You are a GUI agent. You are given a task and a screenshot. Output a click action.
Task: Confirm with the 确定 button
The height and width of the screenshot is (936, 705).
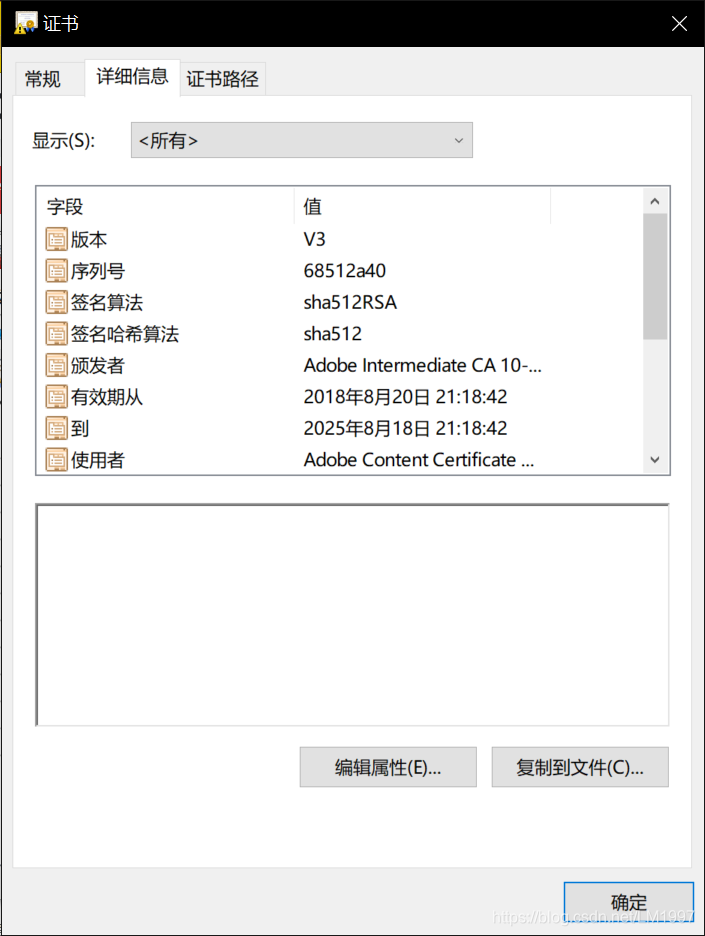coord(629,902)
